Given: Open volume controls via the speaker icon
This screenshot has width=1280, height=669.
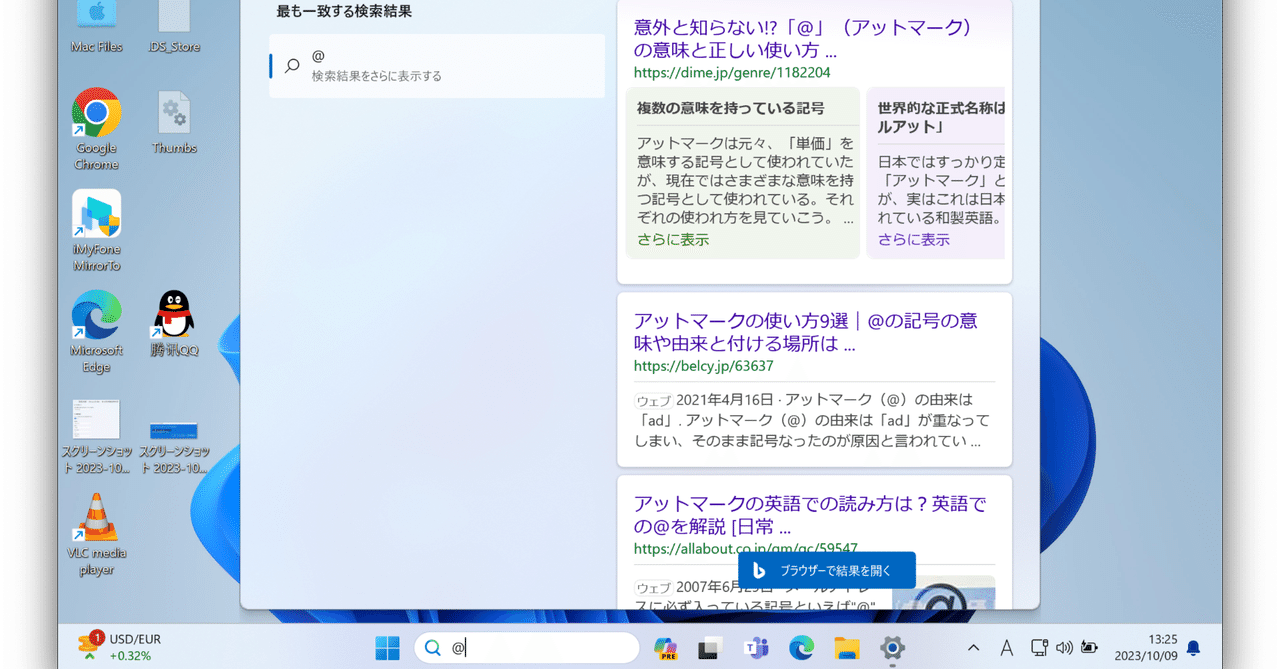Looking at the screenshot, I should tap(1063, 647).
